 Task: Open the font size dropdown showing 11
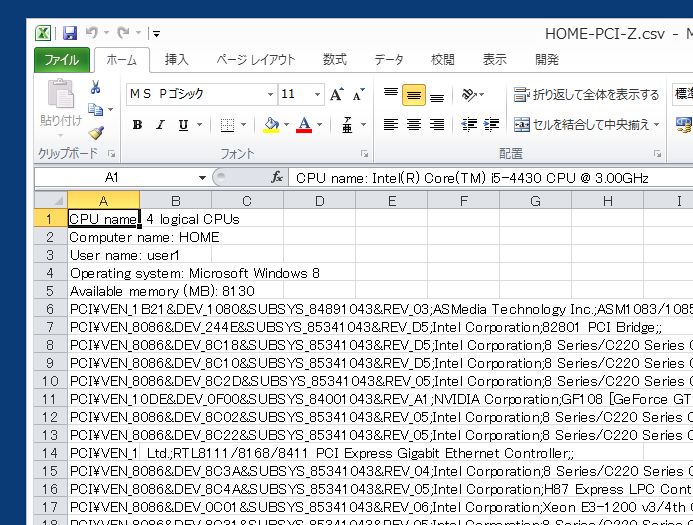pos(317,94)
